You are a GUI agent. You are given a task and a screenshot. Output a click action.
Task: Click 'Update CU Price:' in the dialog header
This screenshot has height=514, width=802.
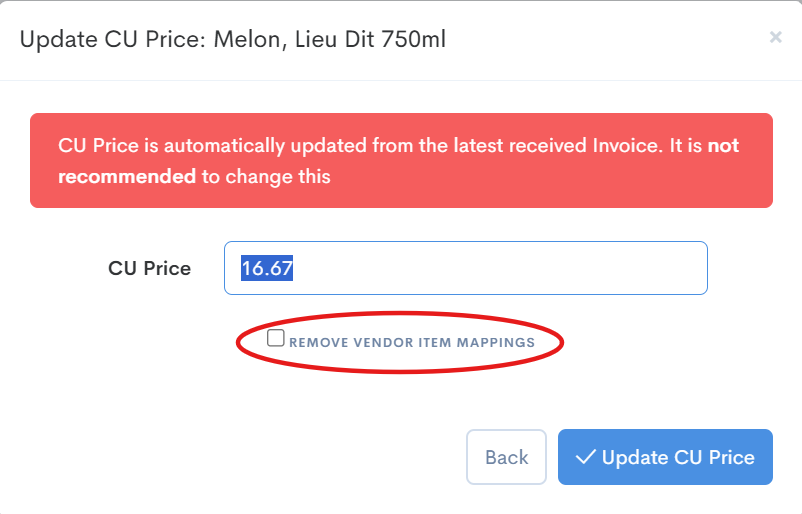114,40
